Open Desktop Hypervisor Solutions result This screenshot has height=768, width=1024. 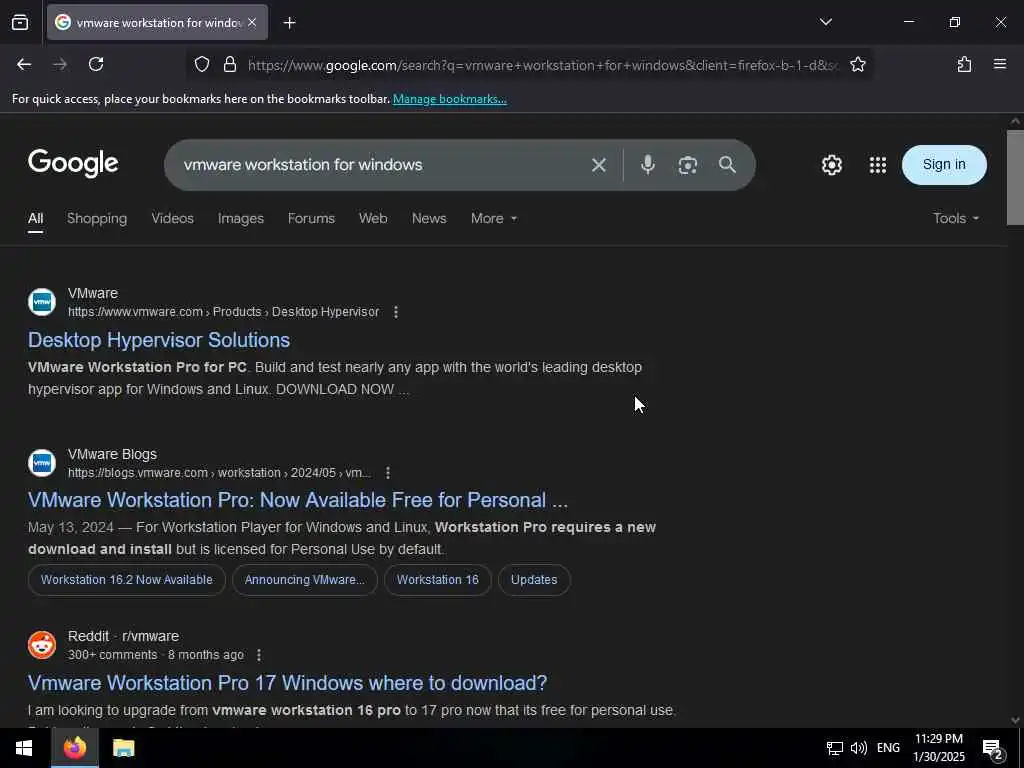159,340
